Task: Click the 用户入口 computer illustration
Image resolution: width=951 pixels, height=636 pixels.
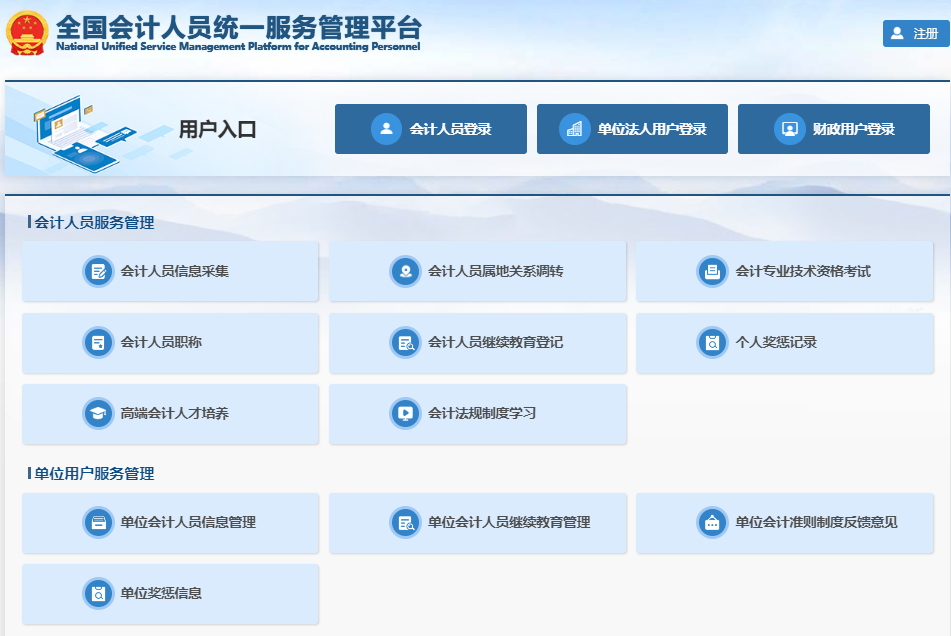Action: point(85,130)
